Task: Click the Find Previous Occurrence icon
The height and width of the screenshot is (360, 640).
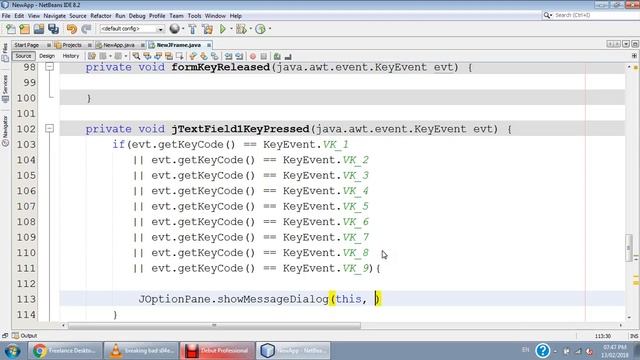Action: tap(147, 56)
